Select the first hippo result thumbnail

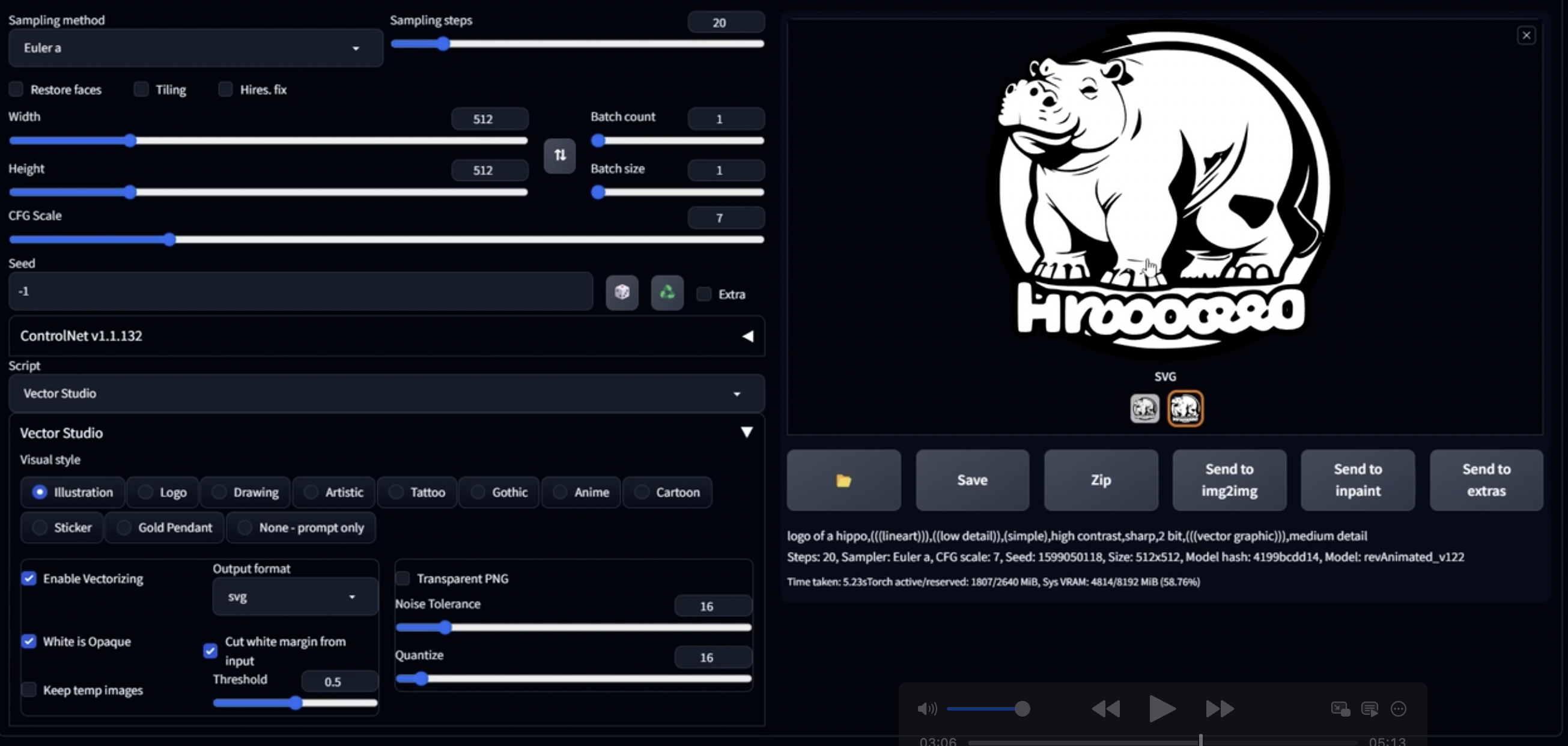click(x=1144, y=408)
